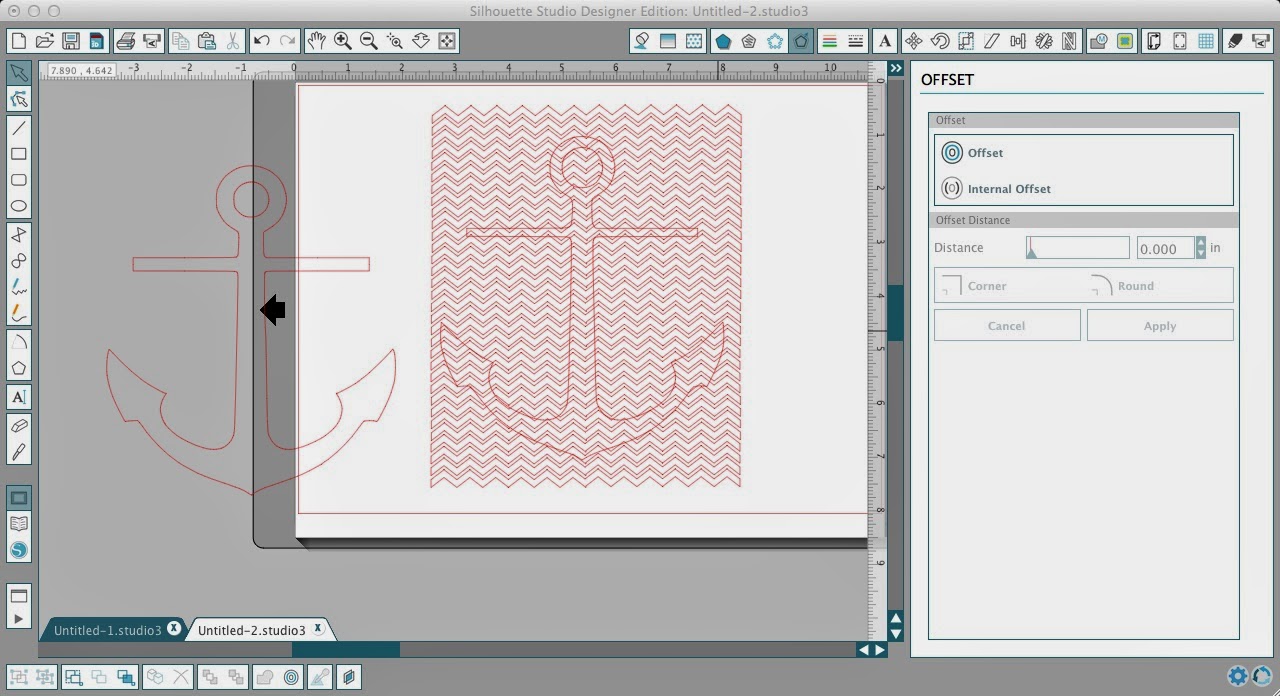Open the Library panel via book icon
The width and height of the screenshot is (1280, 696).
[18, 523]
